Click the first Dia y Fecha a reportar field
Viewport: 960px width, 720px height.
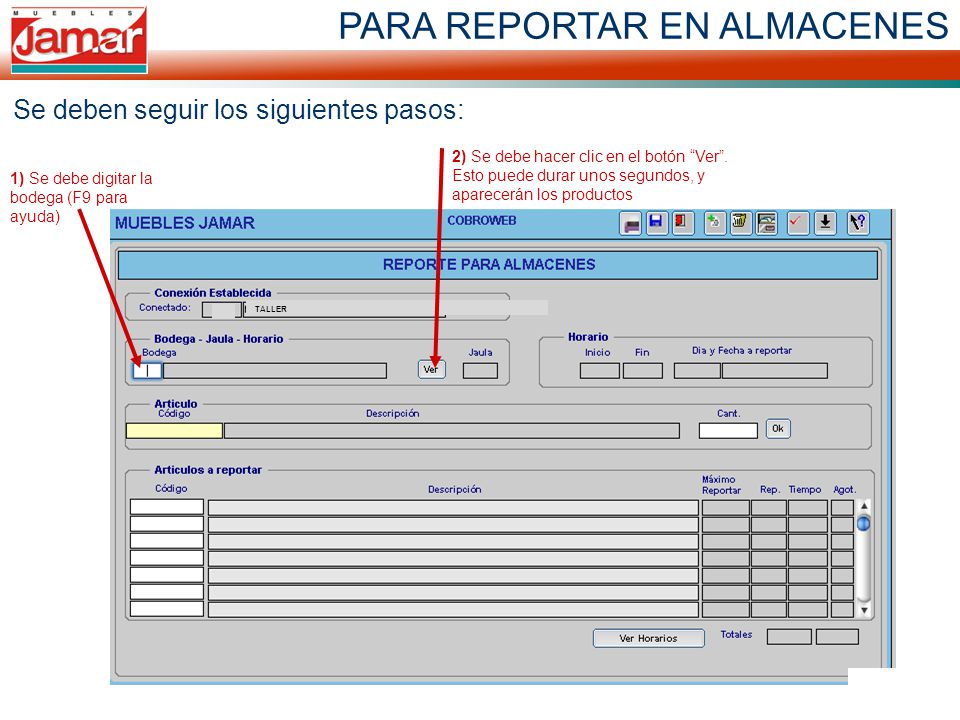[697, 370]
